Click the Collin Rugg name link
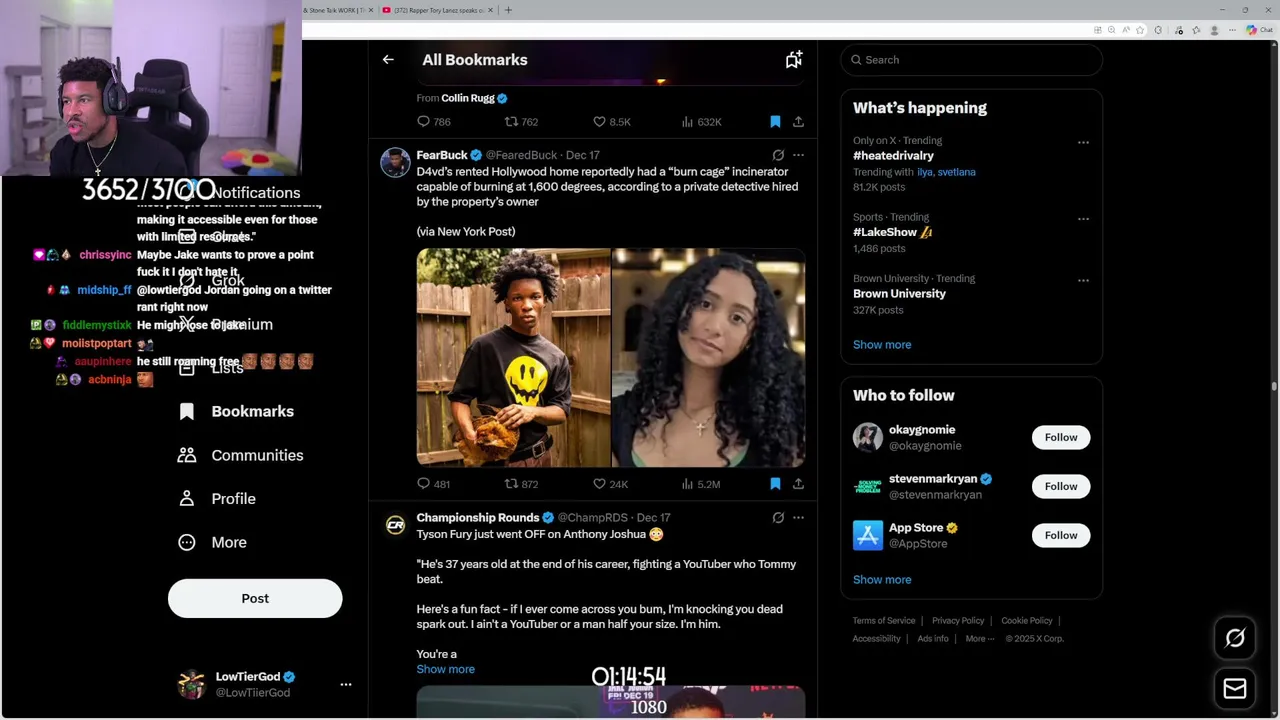The width and height of the screenshot is (1280, 720). point(468,98)
